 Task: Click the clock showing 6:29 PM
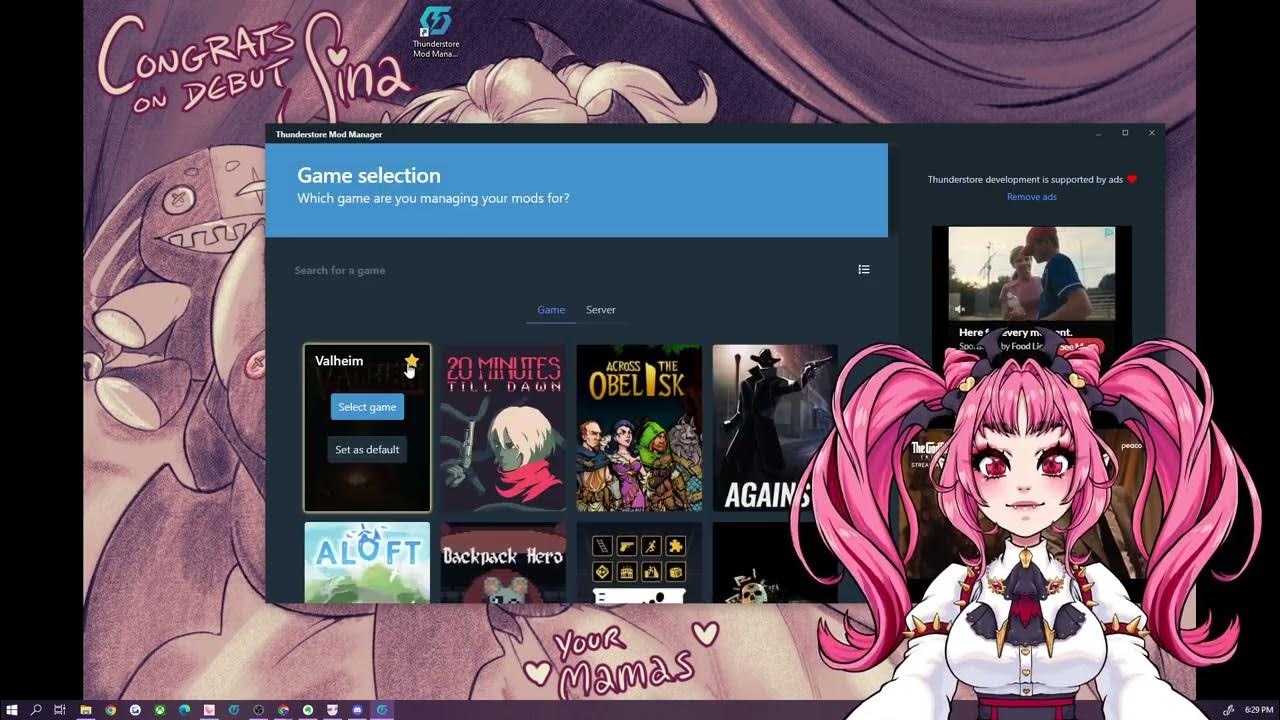click(x=1258, y=710)
